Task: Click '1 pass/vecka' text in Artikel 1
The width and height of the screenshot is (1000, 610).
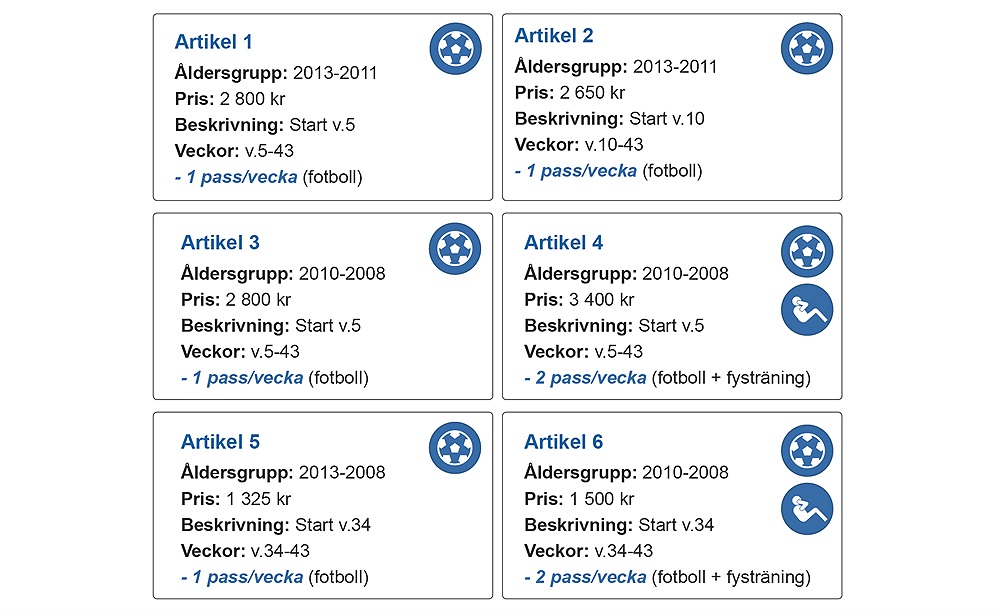Action: tap(242, 177)
